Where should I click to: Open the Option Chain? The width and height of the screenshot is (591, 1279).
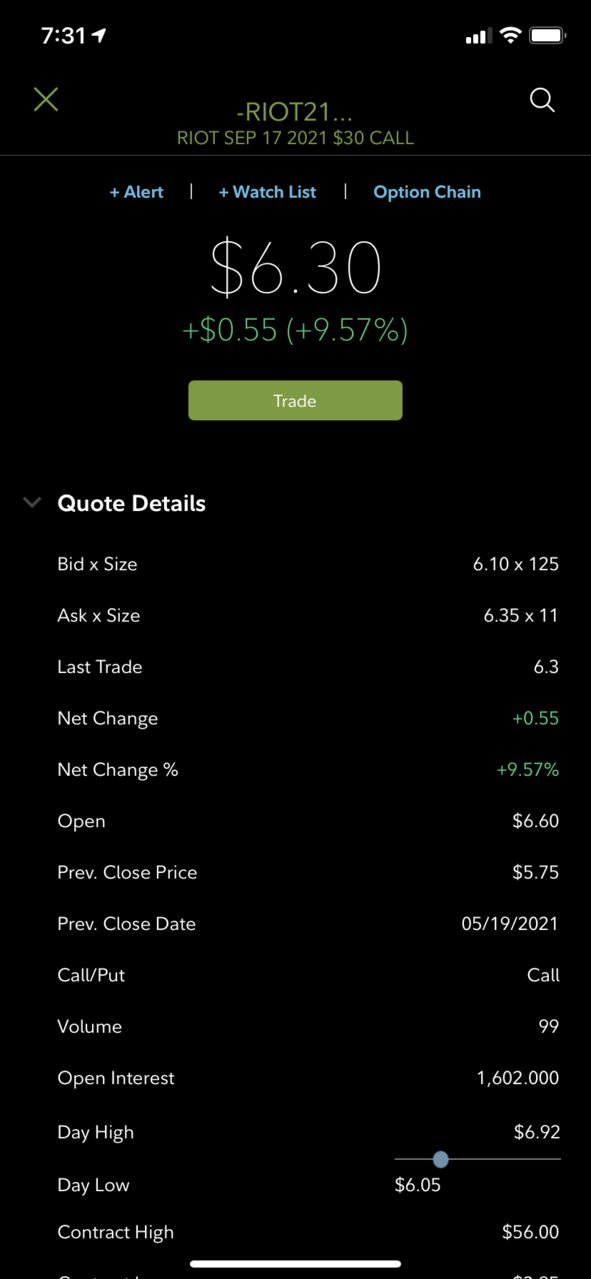[427, 192]
